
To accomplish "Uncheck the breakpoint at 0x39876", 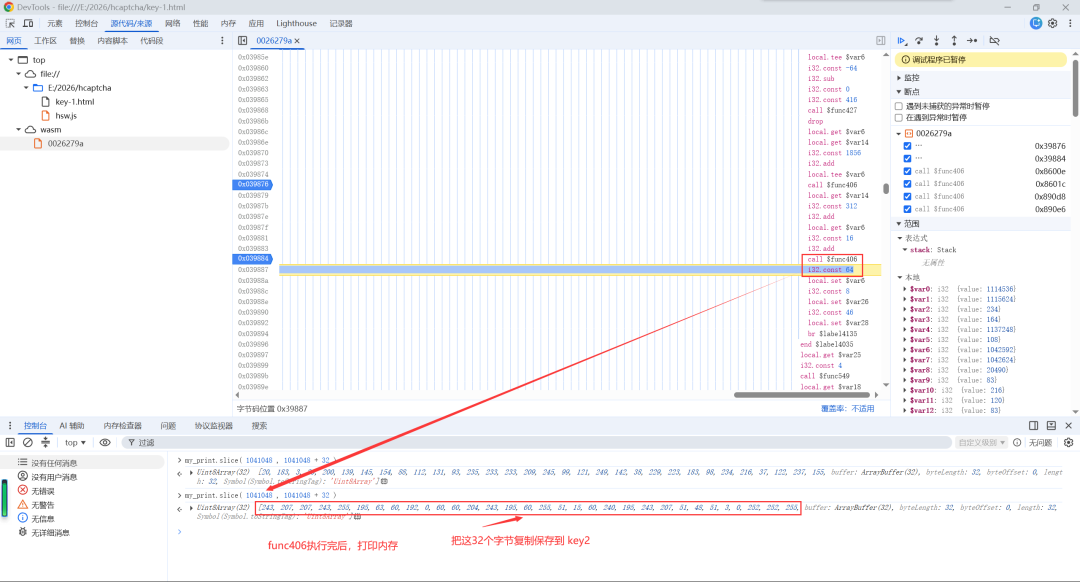I will (x=907, y=146).
